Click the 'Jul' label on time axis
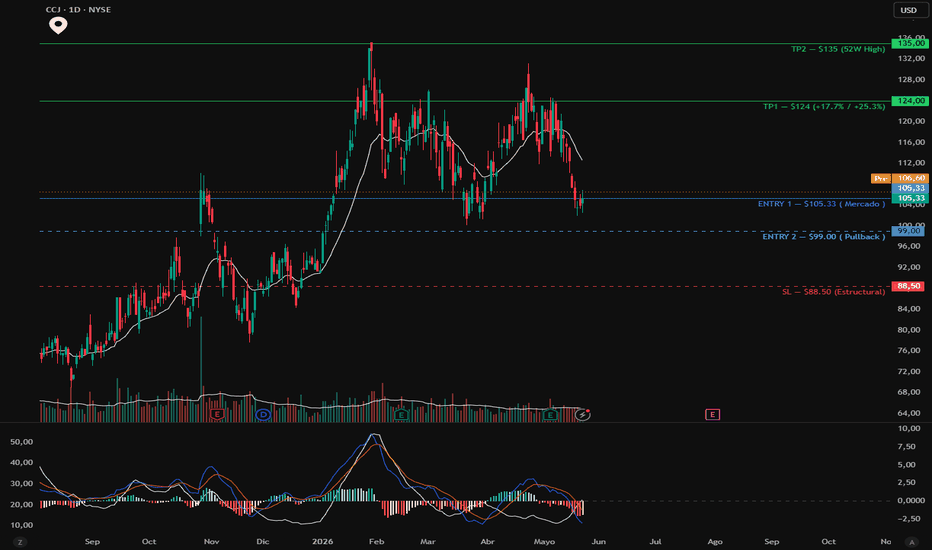932x550 pixels. [656, 542]
